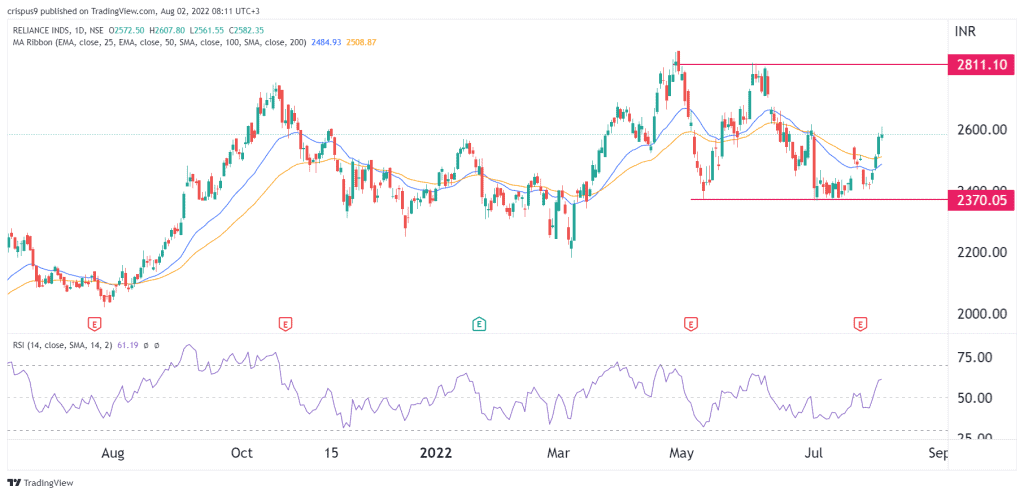This screenshot has width=1024, height=495.
Task: Click the blue EMA value 2484.93
Action: (325, 42)
